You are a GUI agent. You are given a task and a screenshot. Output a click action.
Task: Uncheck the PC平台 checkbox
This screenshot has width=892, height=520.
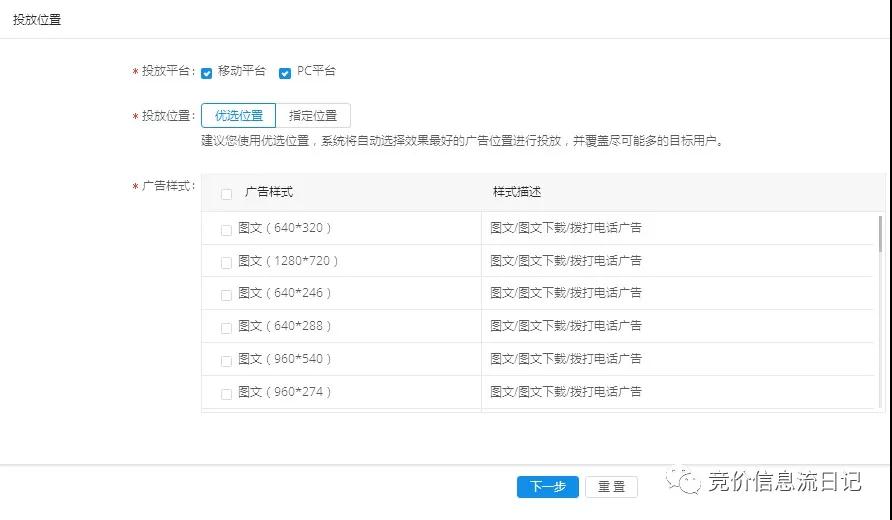(x=285, y=73)
